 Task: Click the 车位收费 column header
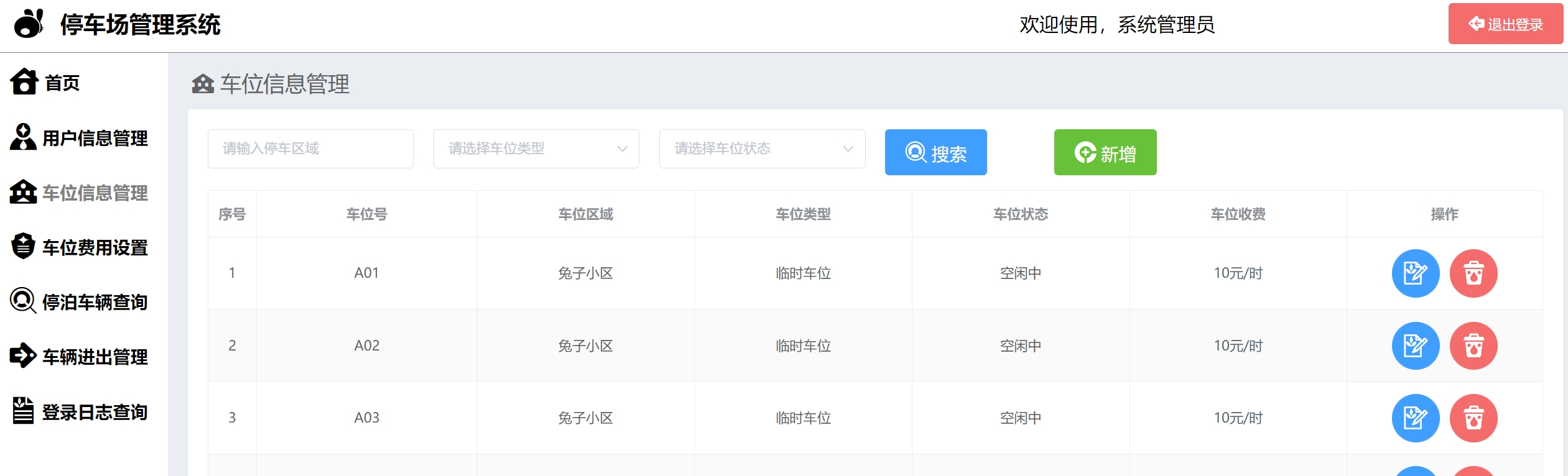(1238, 214)
